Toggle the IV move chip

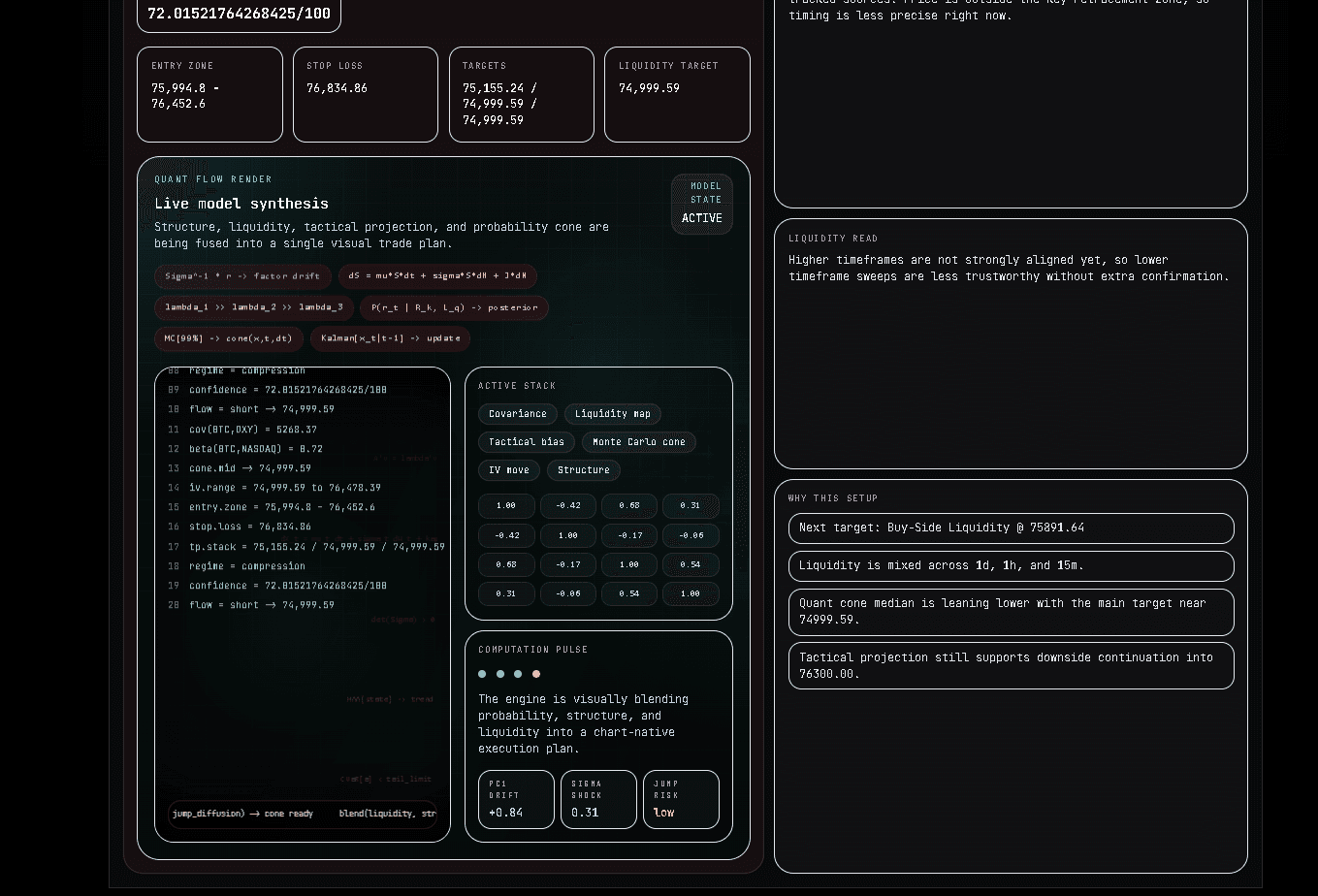point(508,470)
